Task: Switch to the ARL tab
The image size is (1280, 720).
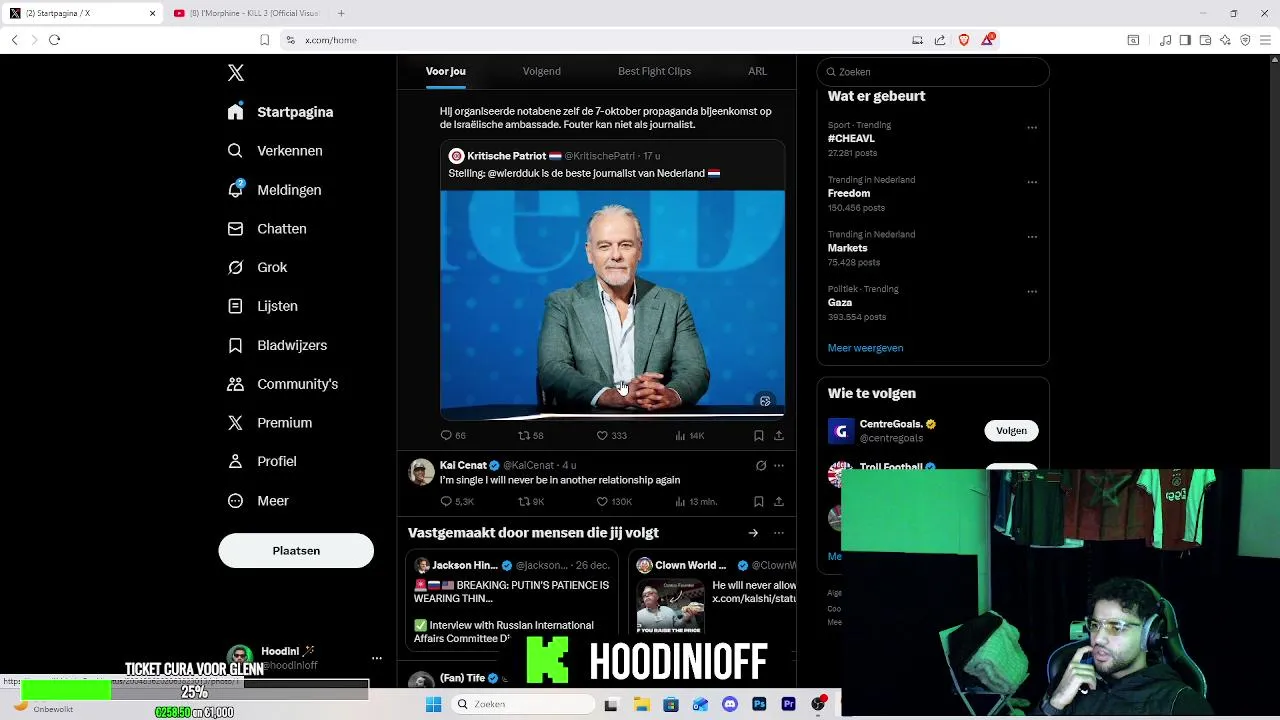Action: [x=757, y=71]
